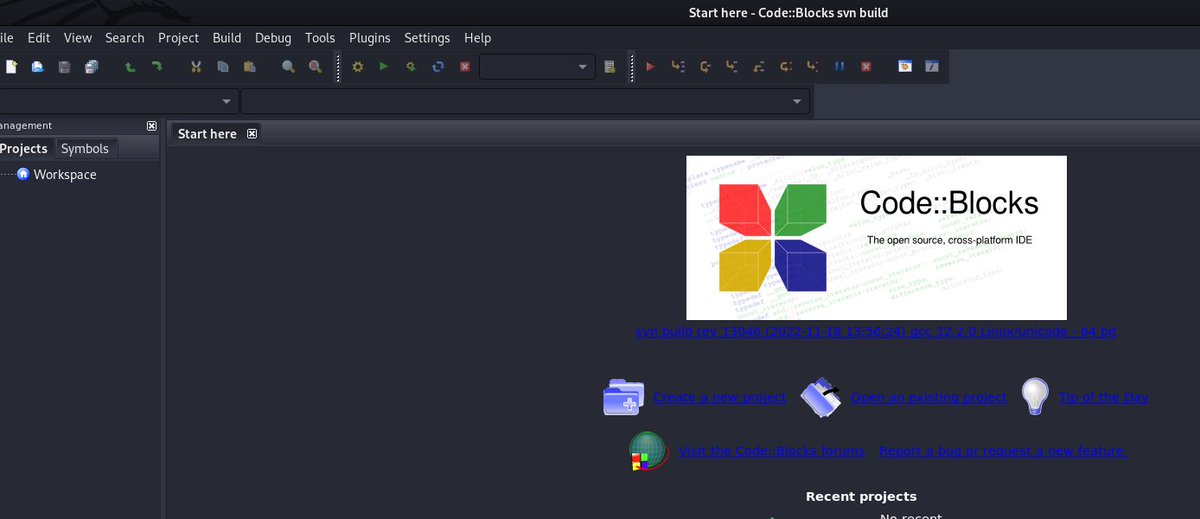Click the Paste clipboard icon
The height and width of the screenshot is (519, 1200).
249,67
